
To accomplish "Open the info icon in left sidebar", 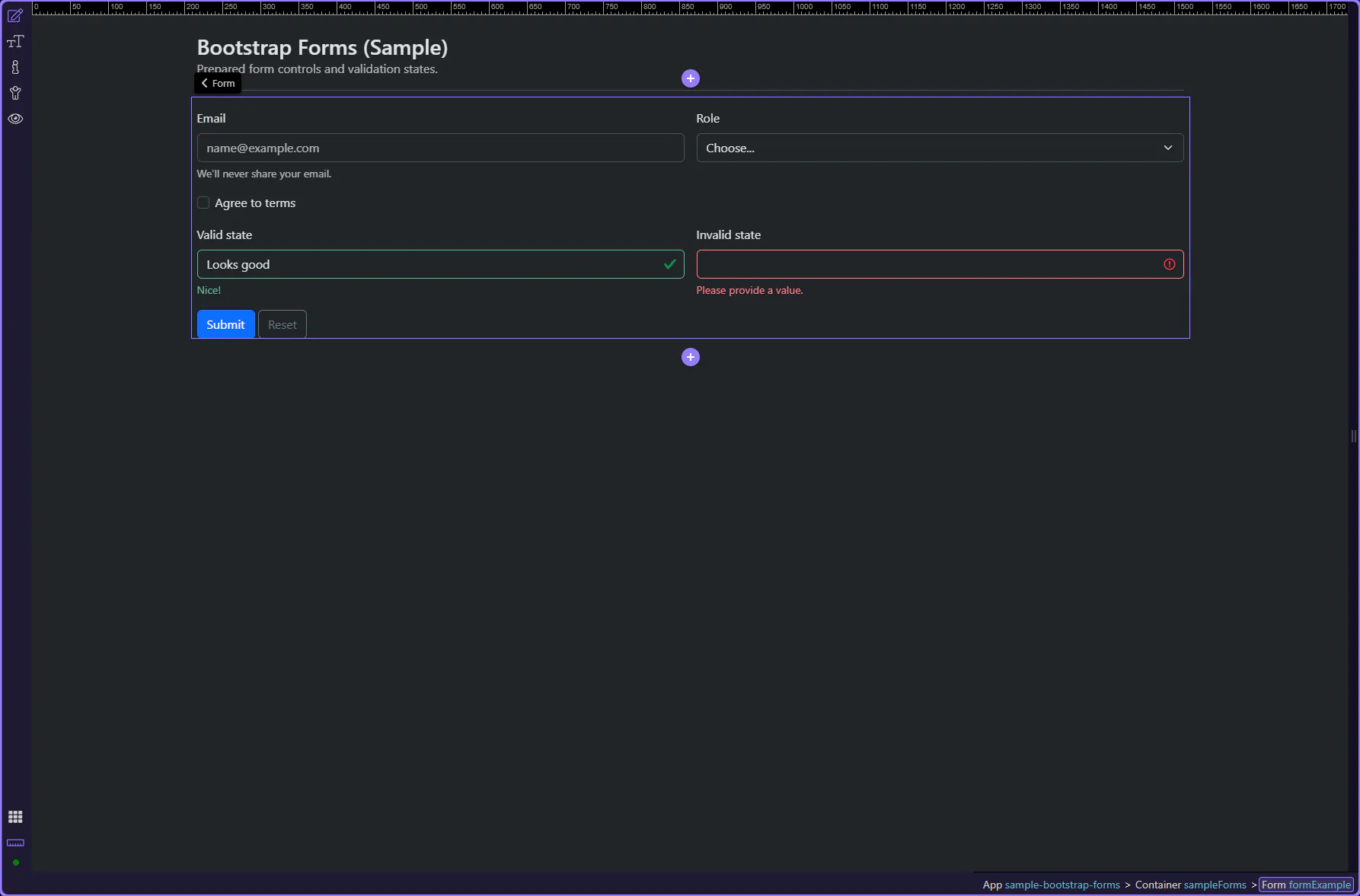I will point(15,68).
